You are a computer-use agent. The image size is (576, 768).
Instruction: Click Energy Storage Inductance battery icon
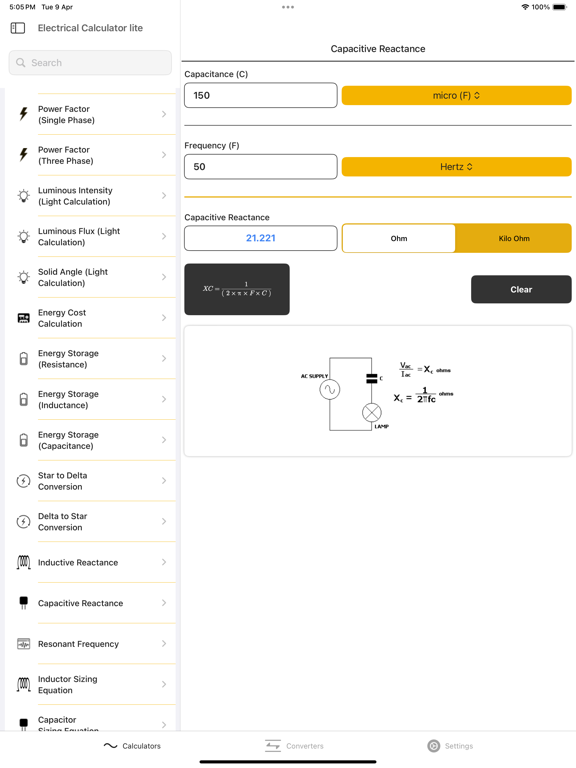pyautogui.click(x=24, y=399)
